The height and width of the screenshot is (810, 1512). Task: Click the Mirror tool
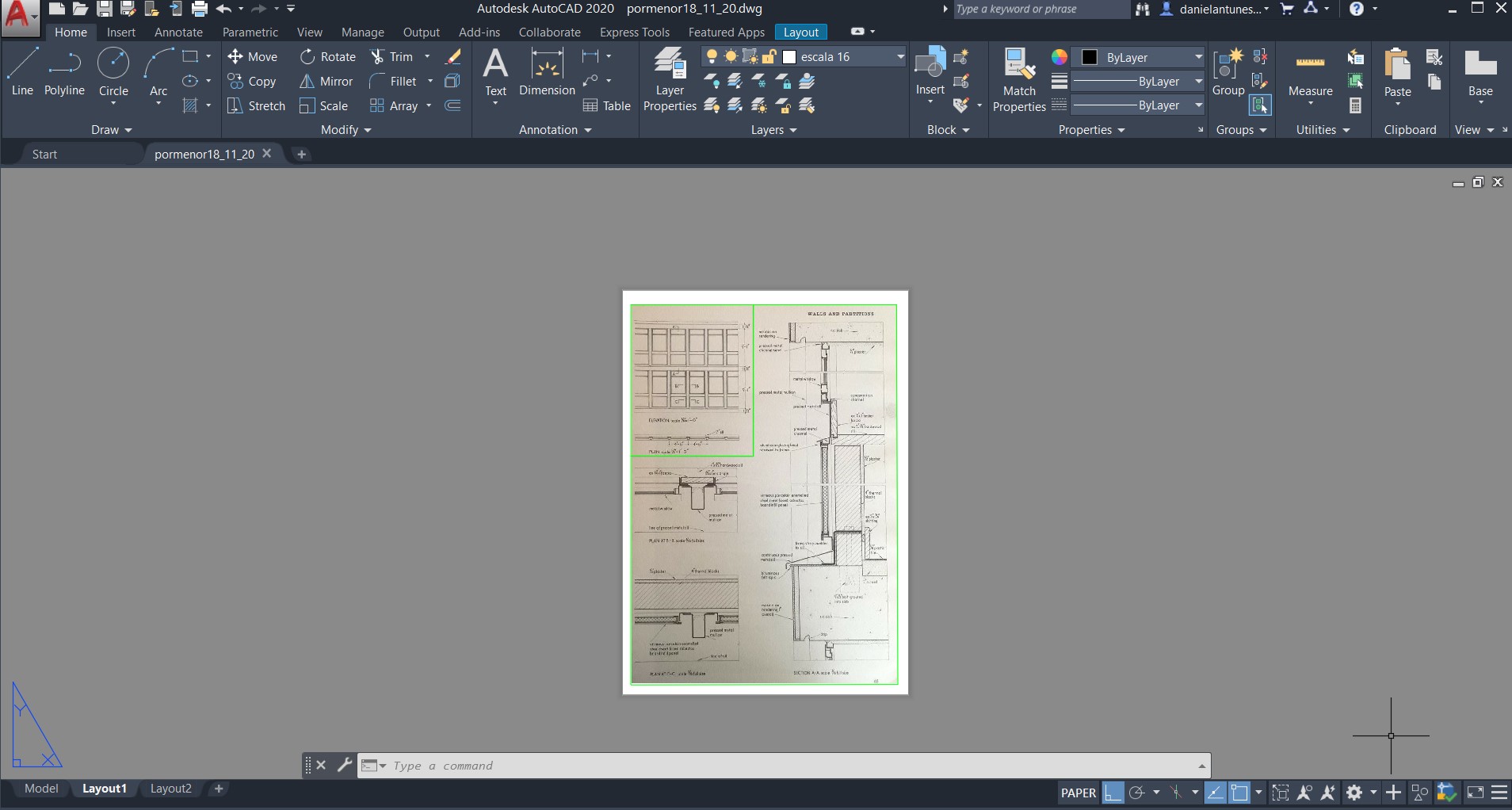click(x=326, y=81)
